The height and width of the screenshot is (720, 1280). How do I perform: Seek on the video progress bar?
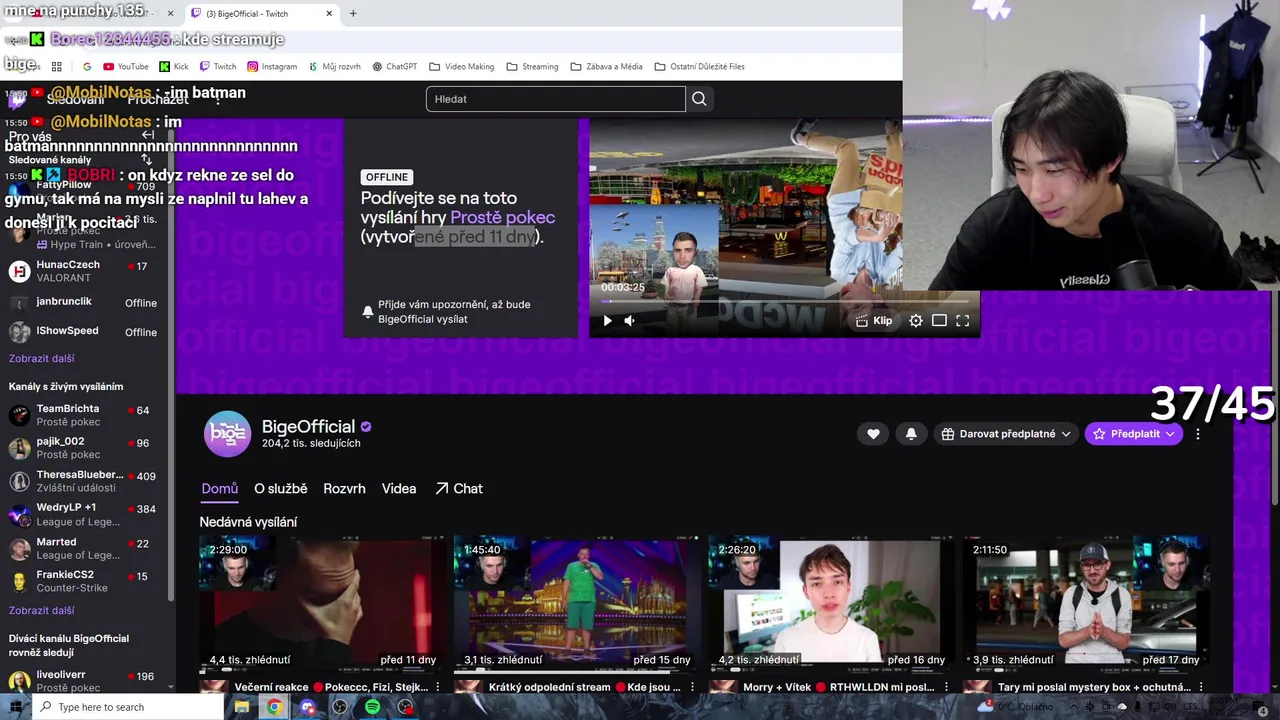click(x=785, y=300)
